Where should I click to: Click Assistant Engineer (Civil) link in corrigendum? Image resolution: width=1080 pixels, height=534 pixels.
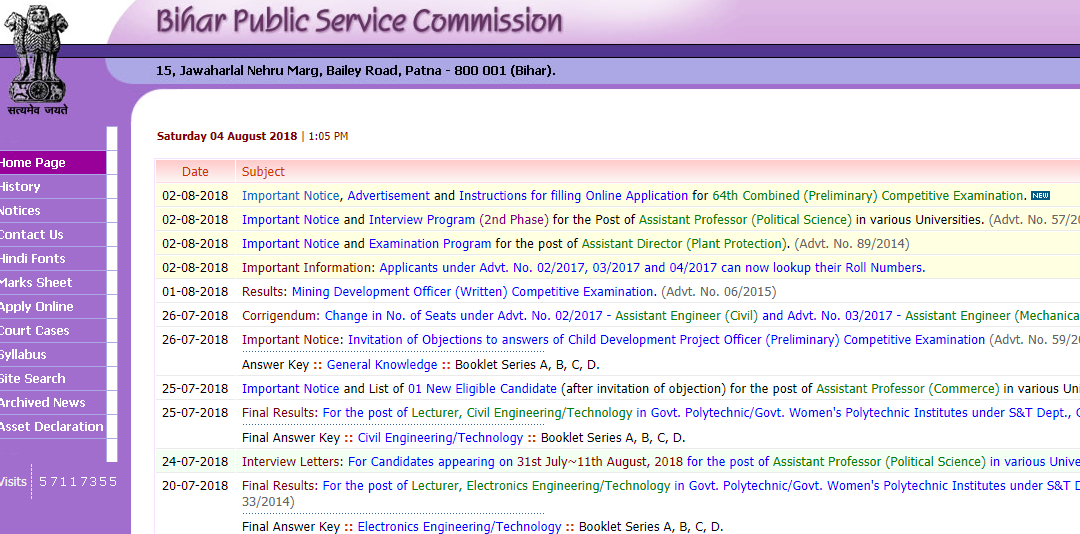coord(687,316)
